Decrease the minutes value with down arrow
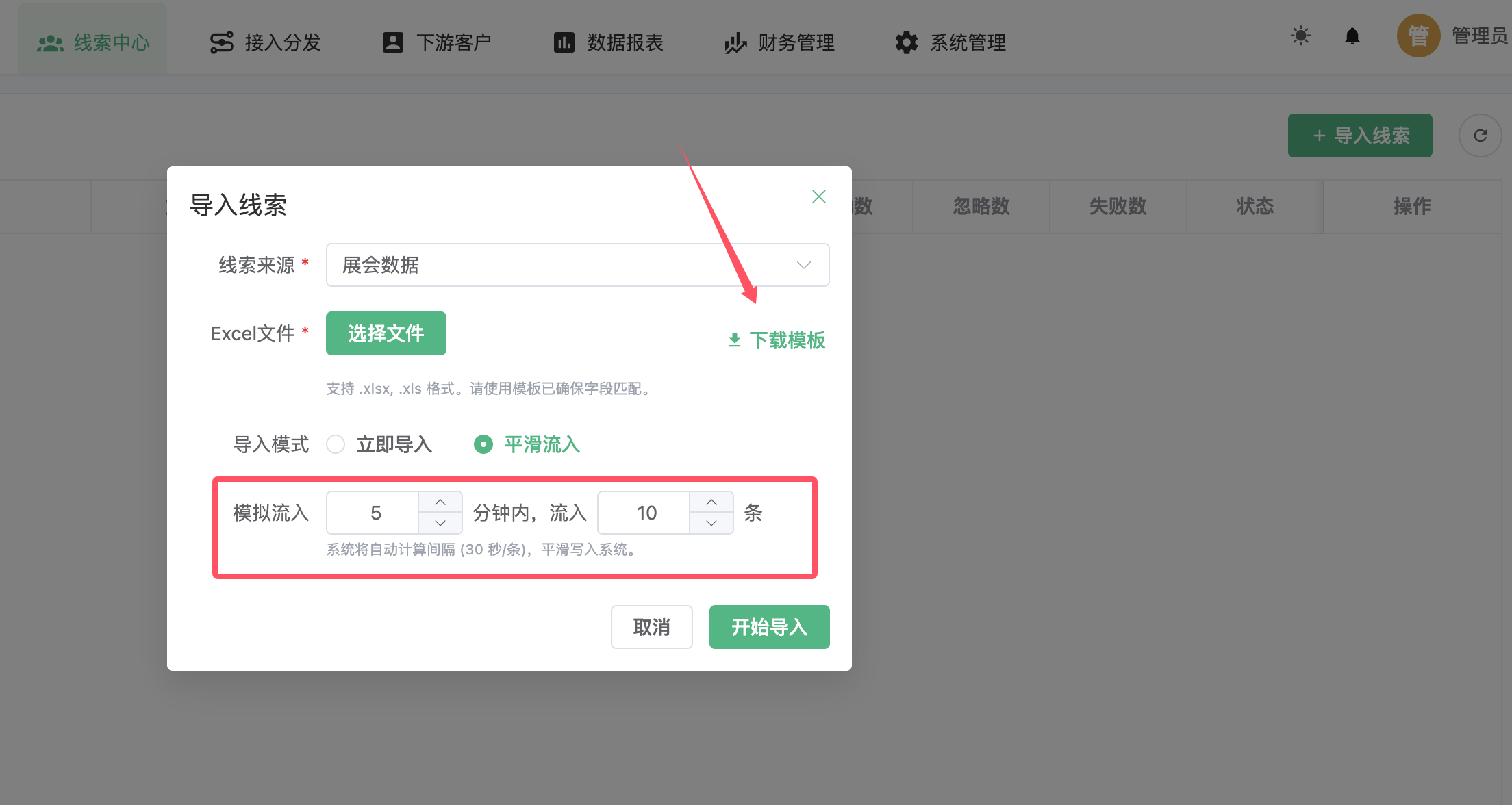Image resolution: width=1512 pixels, height=805 pixels. pyautogui.click(x=440, y=523)
